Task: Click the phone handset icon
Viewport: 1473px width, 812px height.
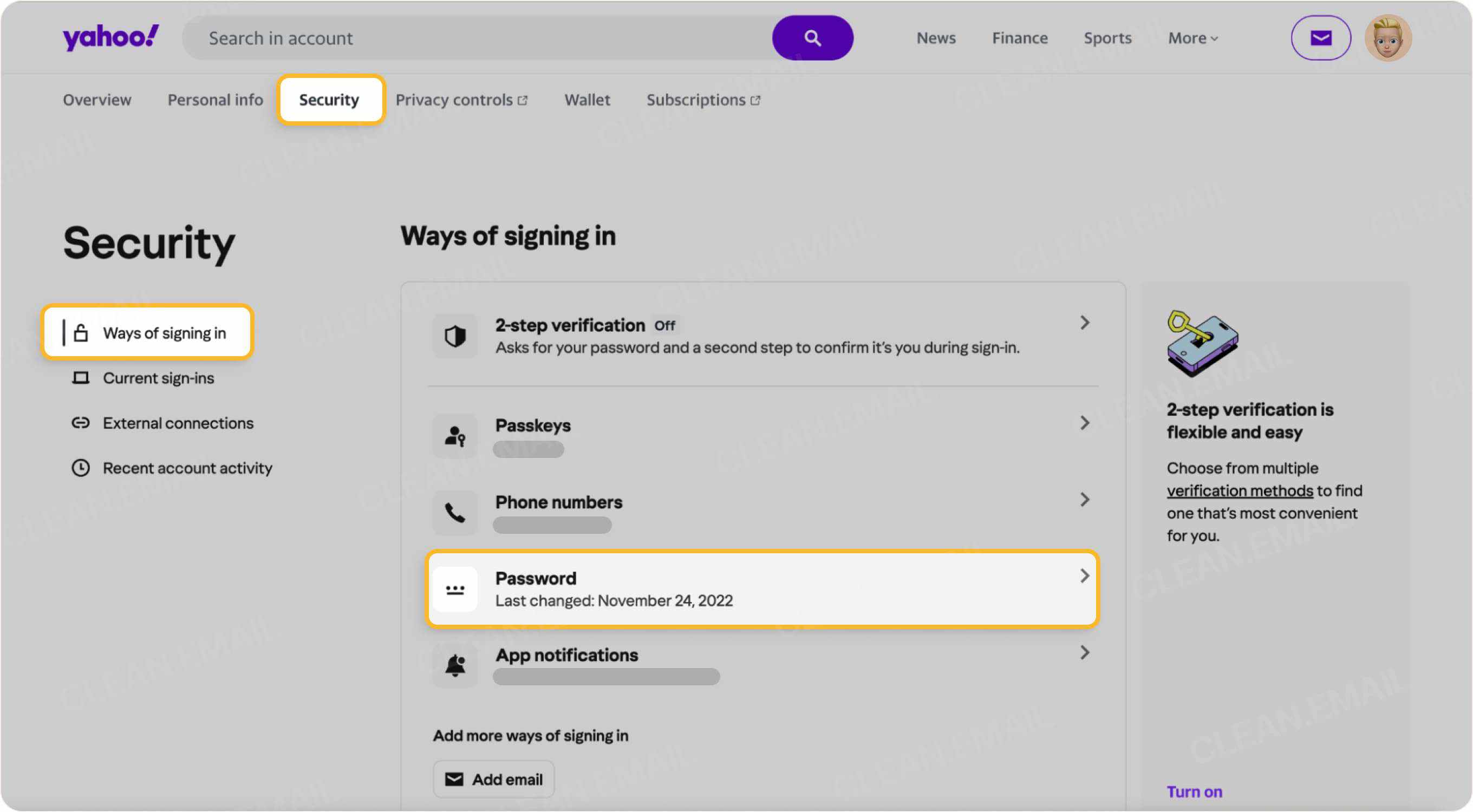Action: click(455, 513)
